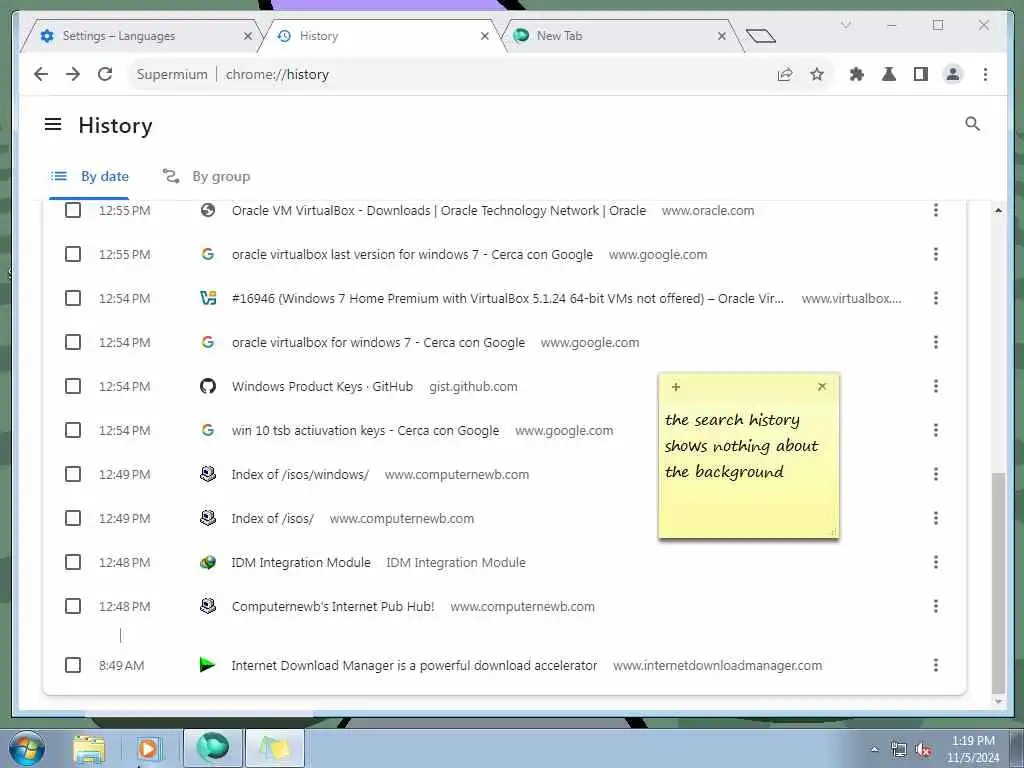The height and width of the screenshot is (768, 1024).
Task: Open the Chrome Labs flask icon
Action: click(889, 74)
